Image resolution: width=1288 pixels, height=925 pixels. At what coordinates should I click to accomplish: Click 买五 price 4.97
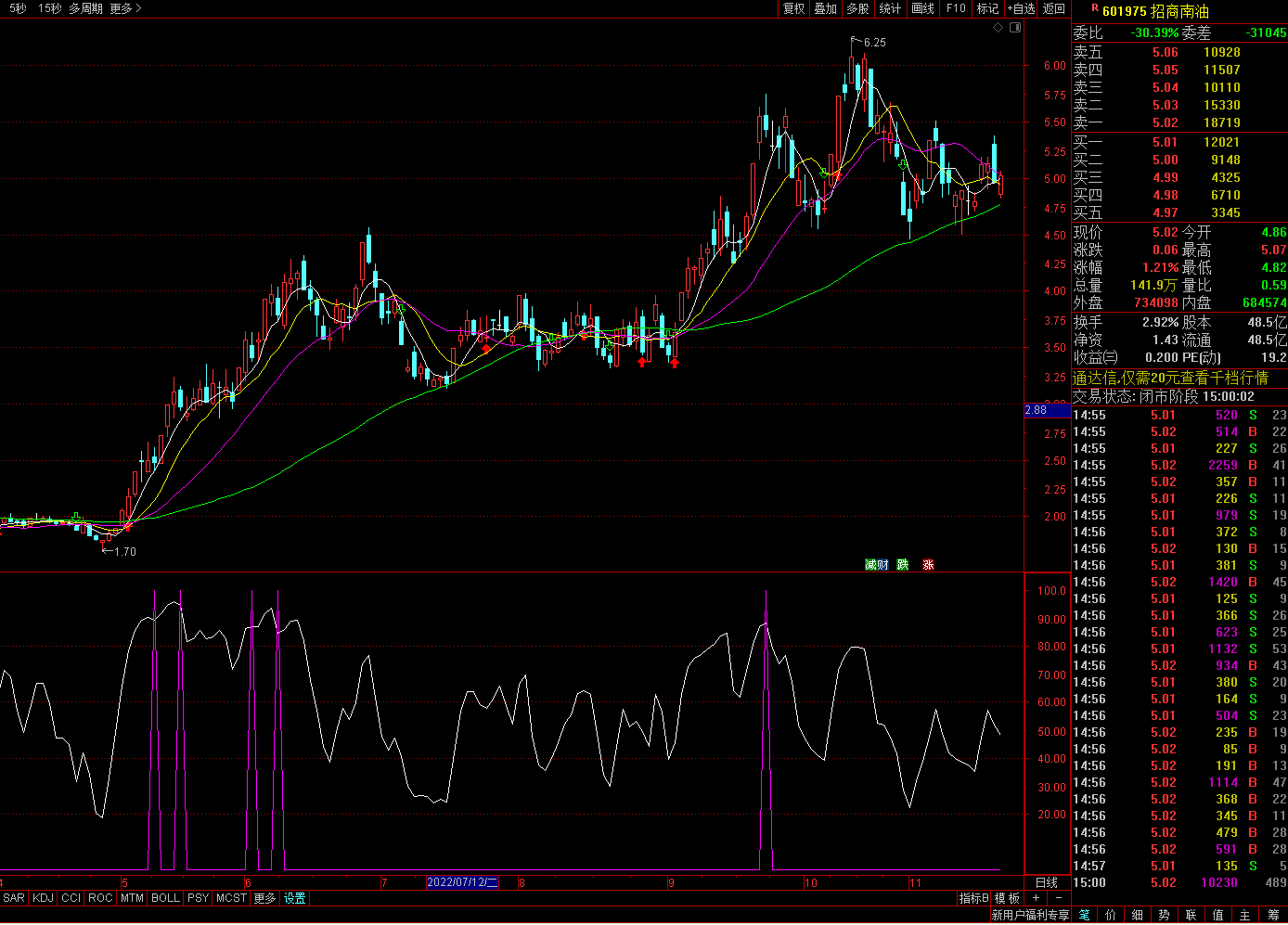pos(1166,212)
